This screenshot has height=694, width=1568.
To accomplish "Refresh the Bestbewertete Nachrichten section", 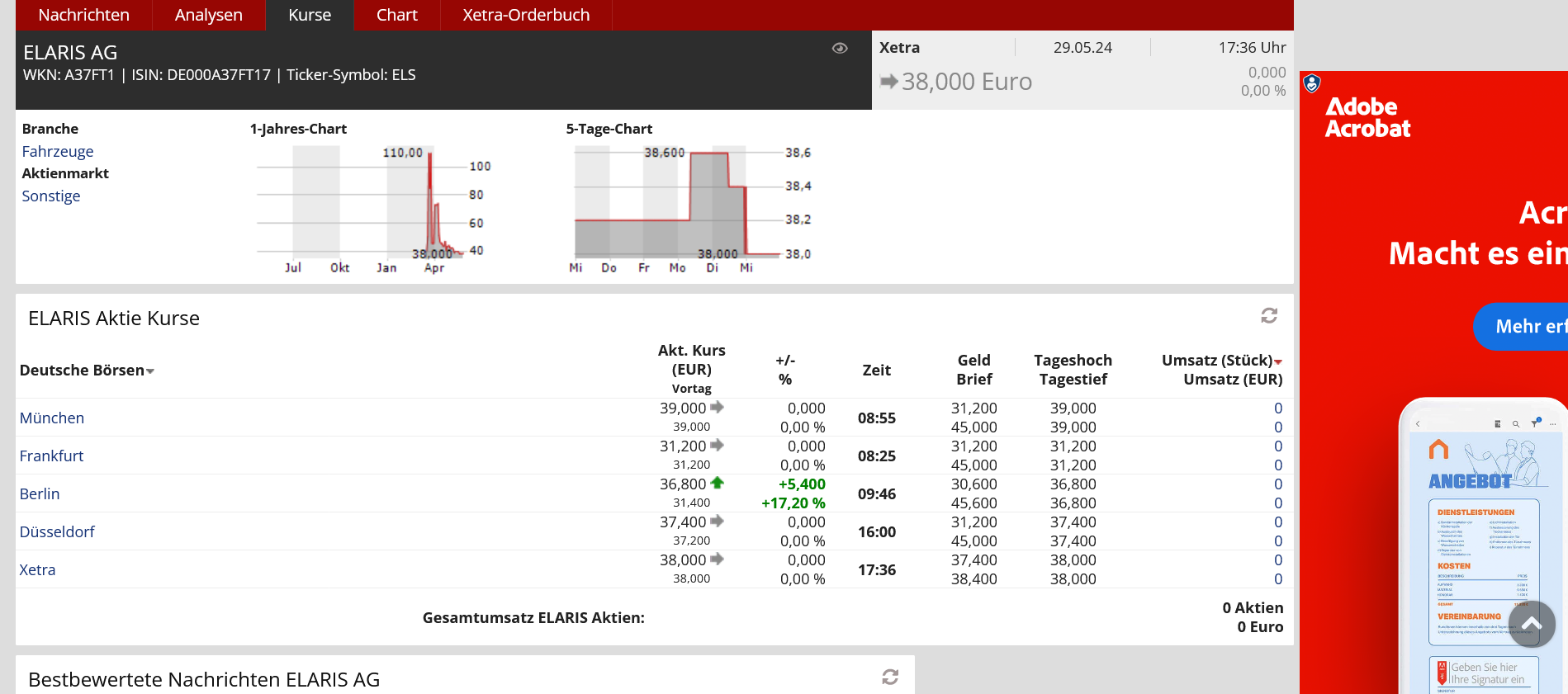I will click(890, 677).
